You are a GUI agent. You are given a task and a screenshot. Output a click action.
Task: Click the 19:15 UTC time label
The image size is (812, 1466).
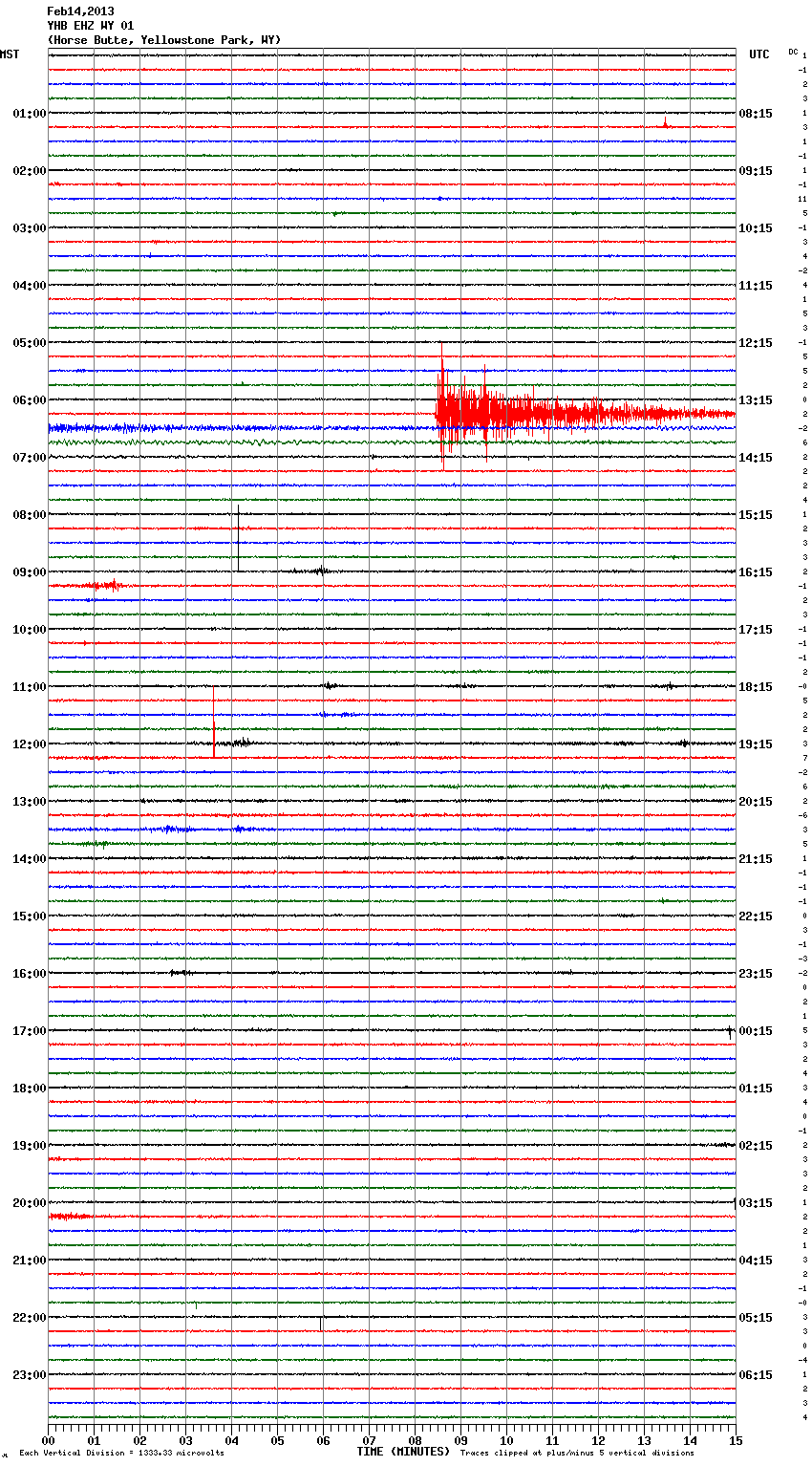point(756,744)
